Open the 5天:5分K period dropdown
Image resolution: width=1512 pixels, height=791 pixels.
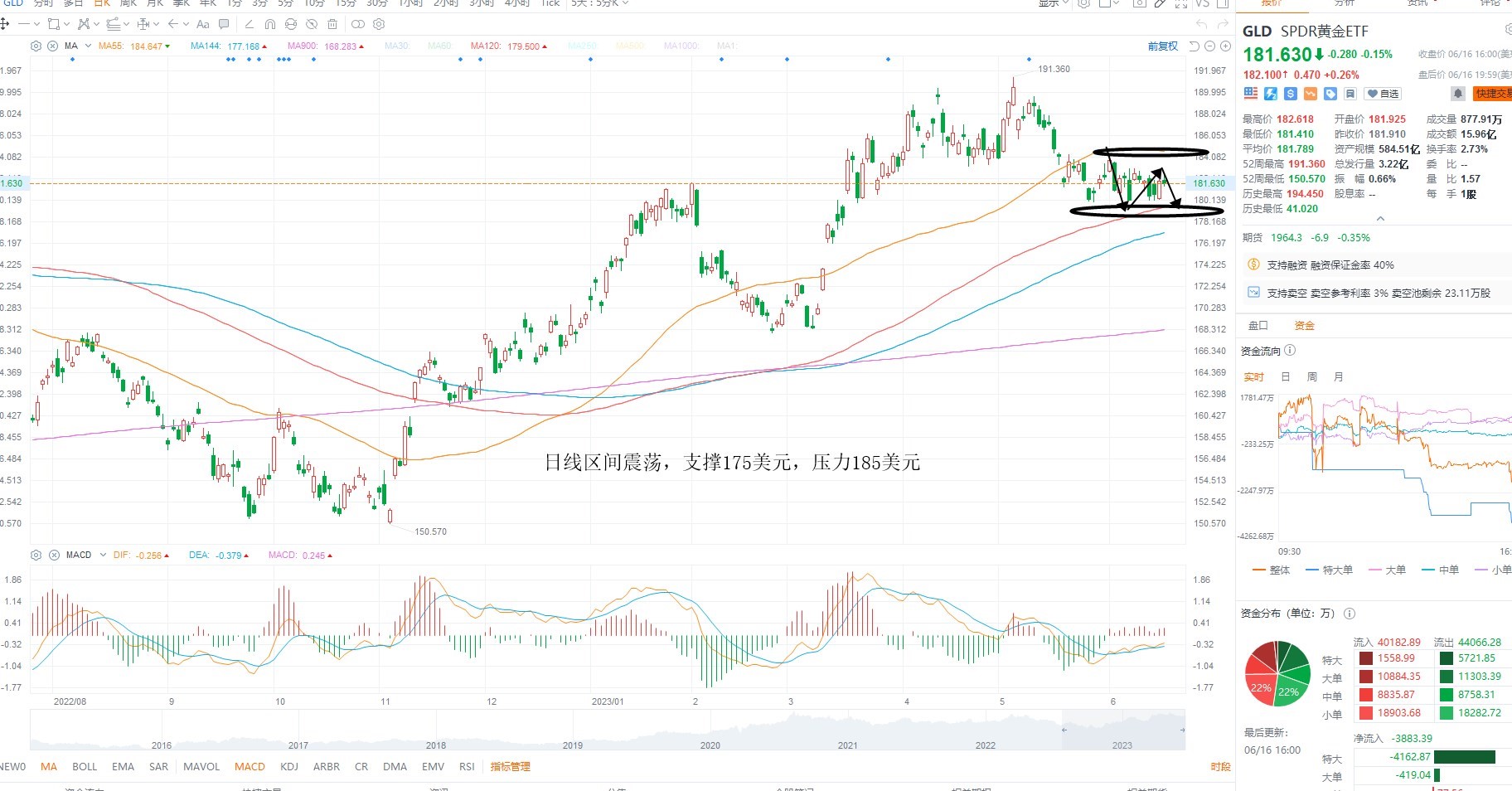600,3
